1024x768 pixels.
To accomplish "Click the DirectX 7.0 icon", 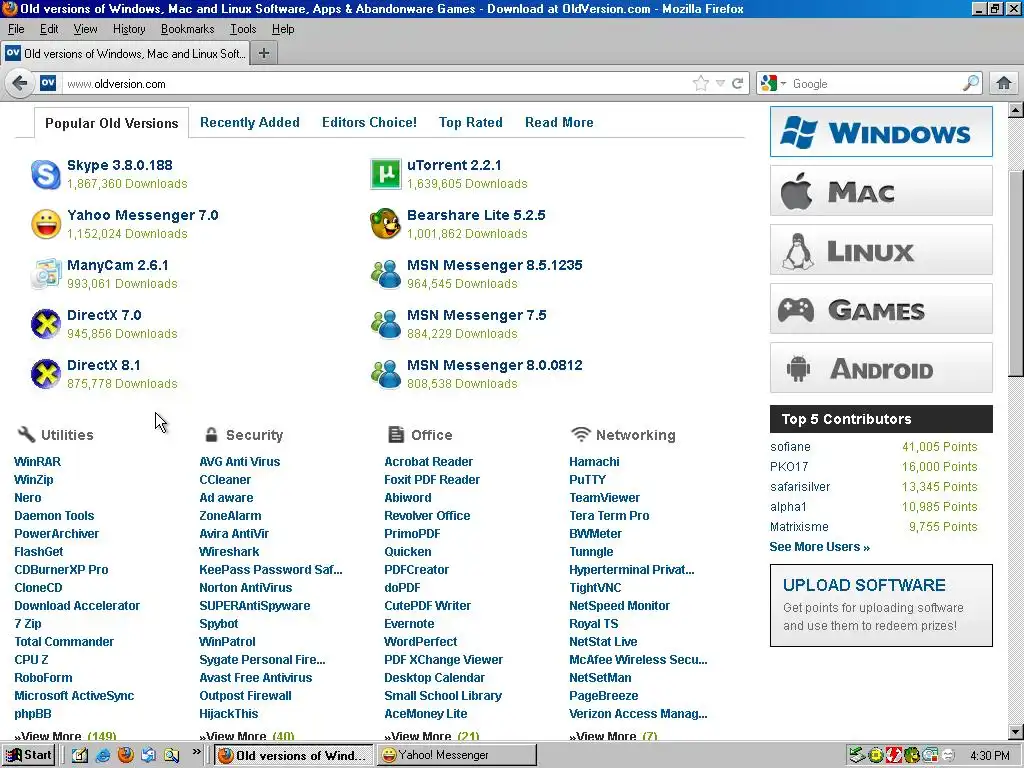I will [46, 324].
